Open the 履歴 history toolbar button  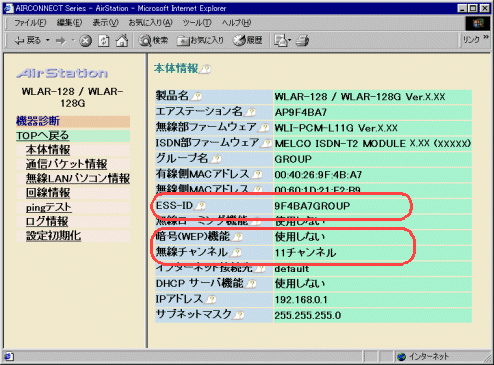point(247,41)
